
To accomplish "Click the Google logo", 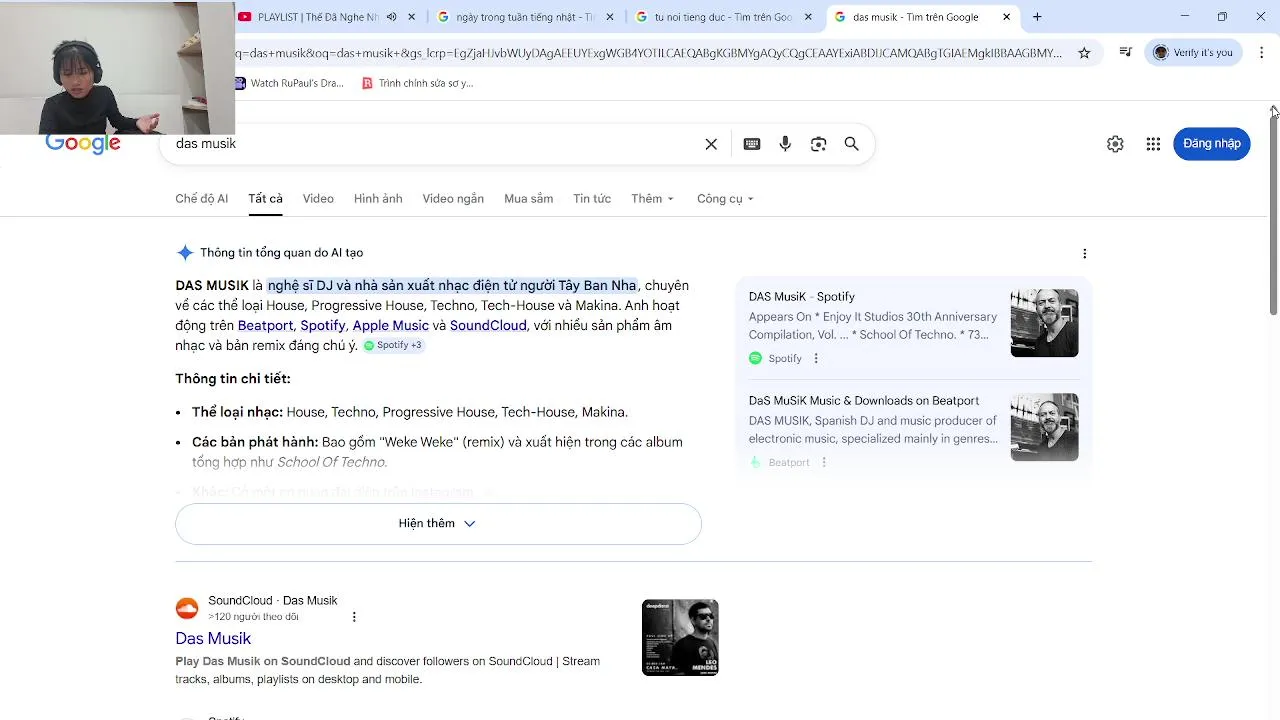I will click(x=83, y=144).
